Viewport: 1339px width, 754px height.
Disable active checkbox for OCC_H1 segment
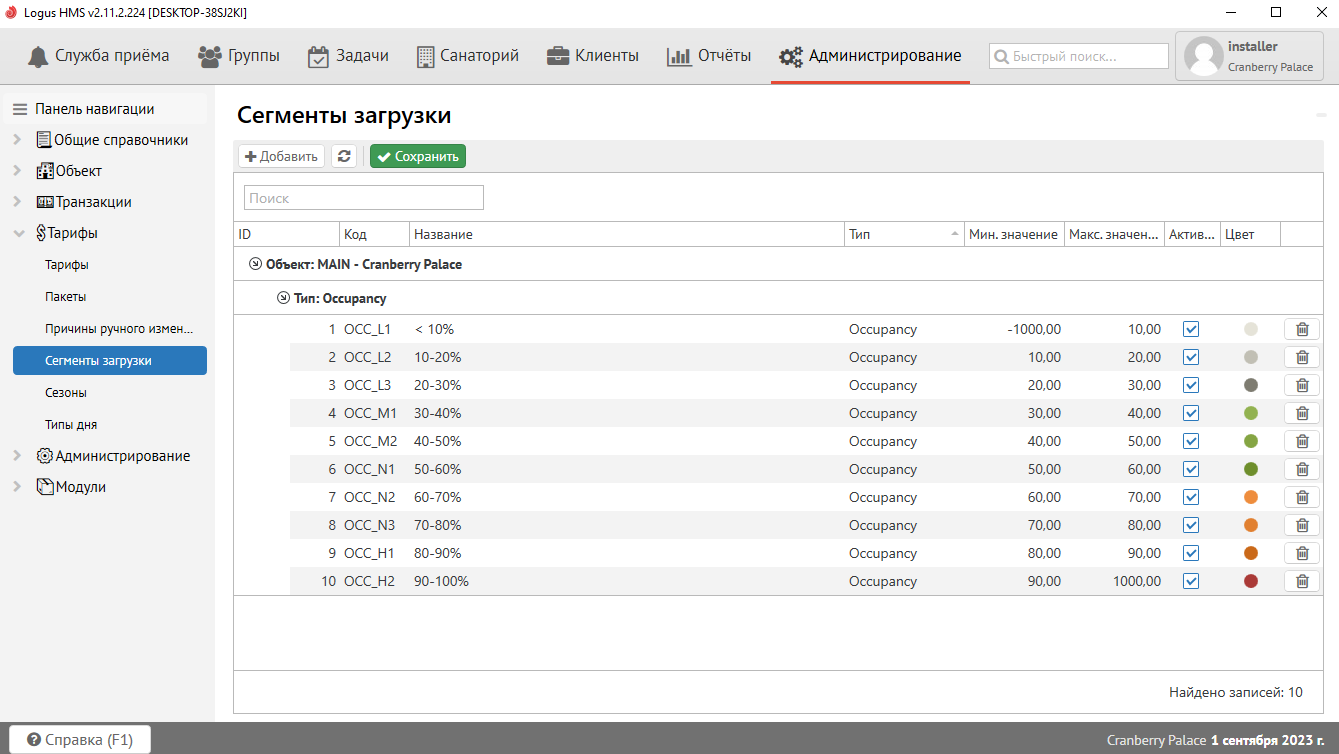1191,553
